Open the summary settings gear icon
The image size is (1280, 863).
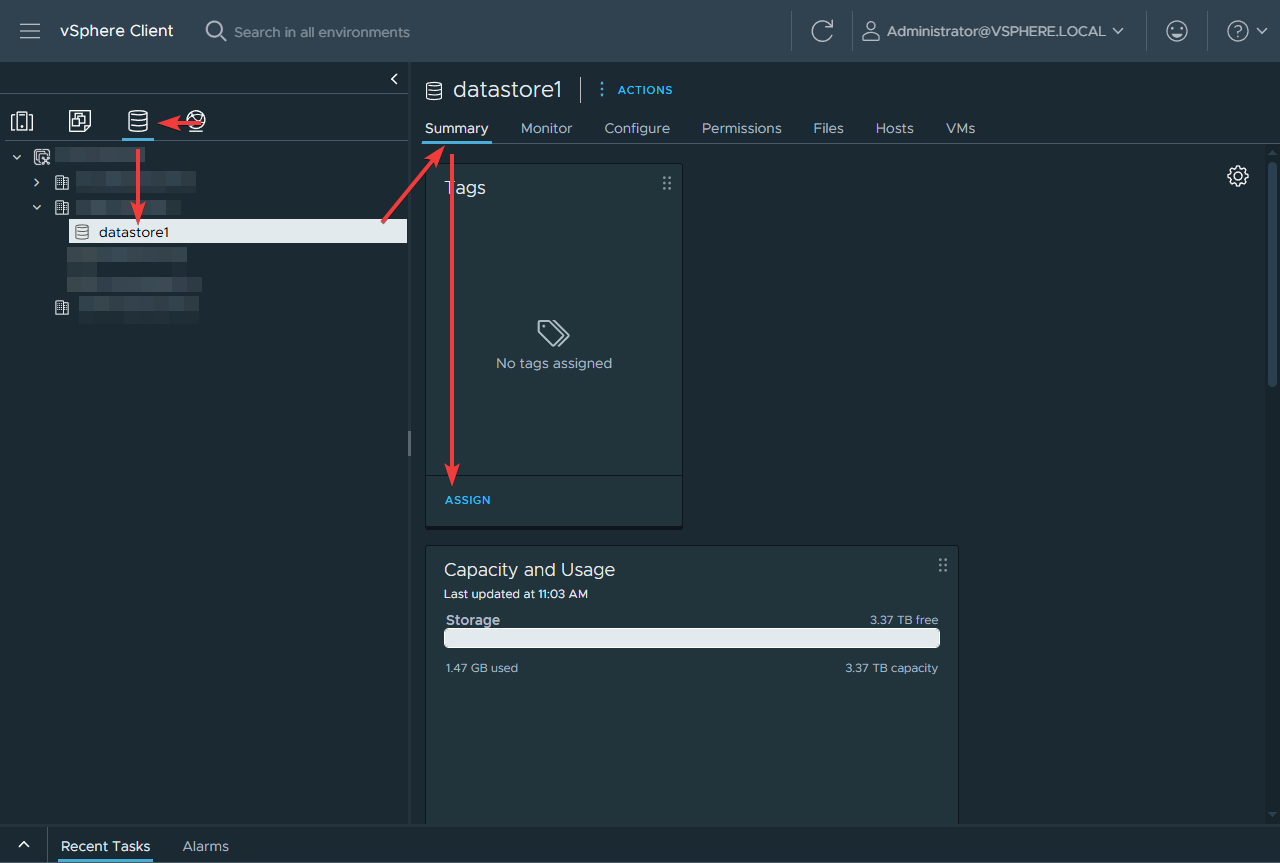point(1238,176)
